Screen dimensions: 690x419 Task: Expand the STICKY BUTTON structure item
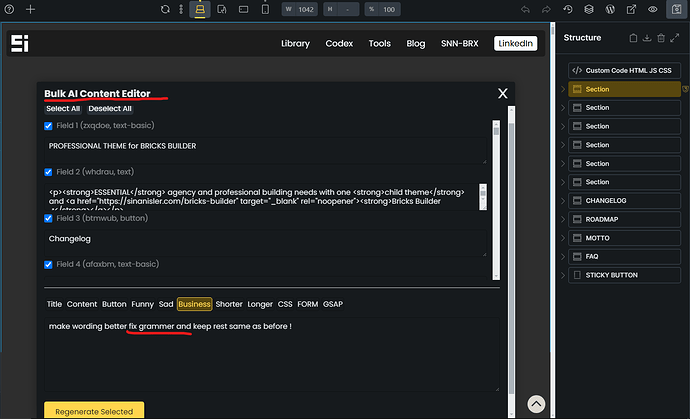(562, 275)
